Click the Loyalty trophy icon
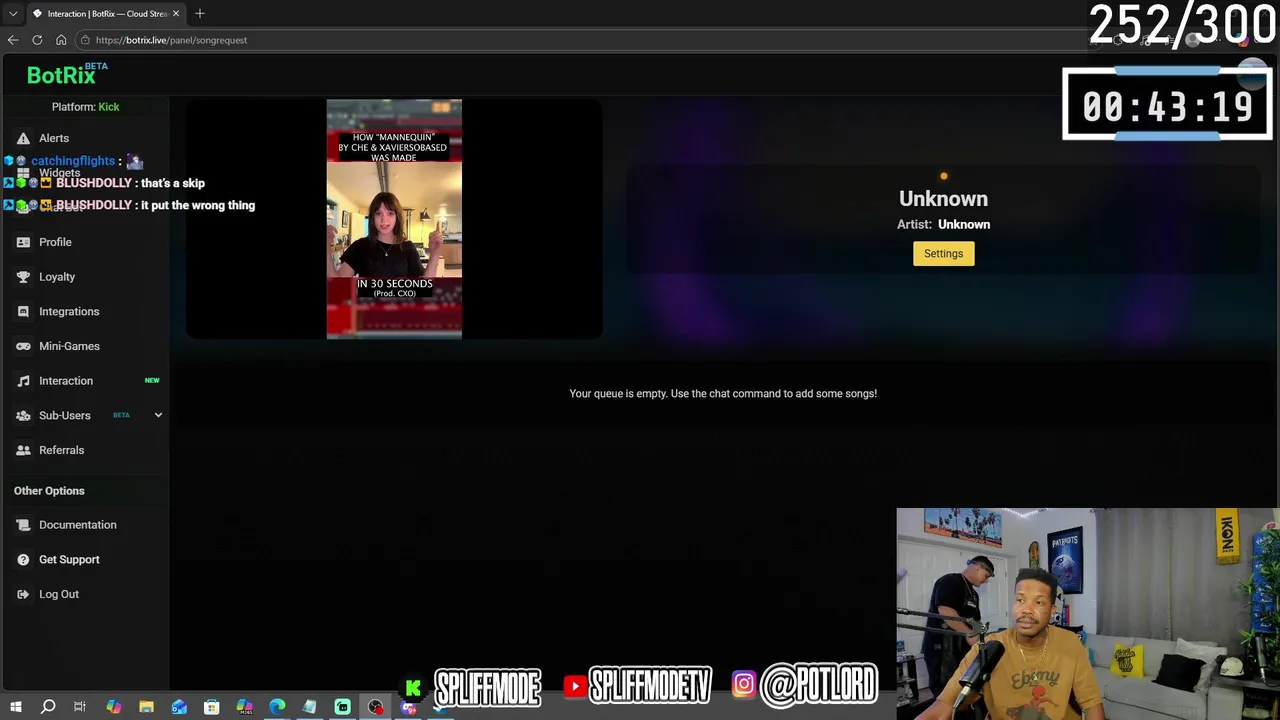This screenshot has height=720, width=1280. pos(23,277)
